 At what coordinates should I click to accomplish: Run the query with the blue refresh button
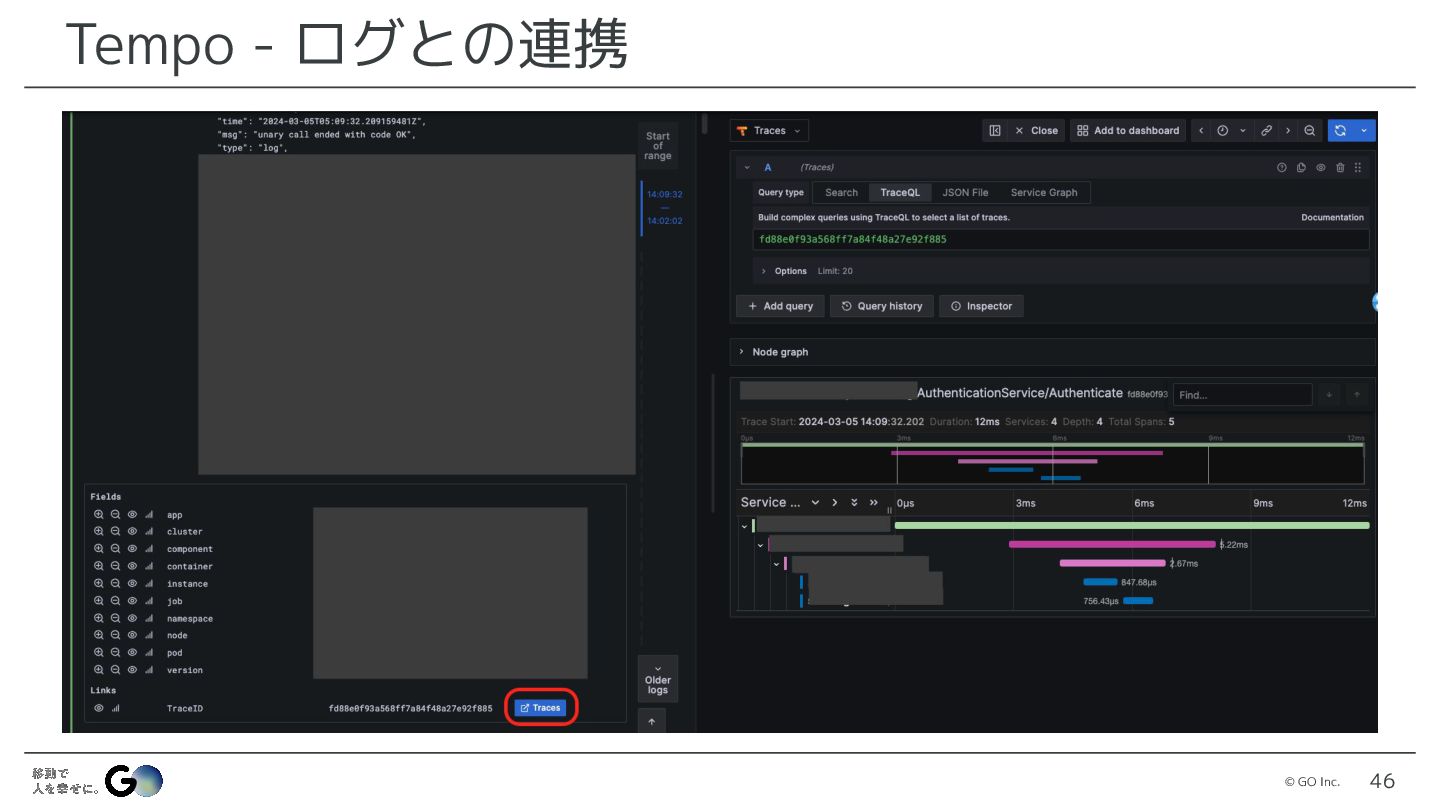click(x=1340, y=131)
